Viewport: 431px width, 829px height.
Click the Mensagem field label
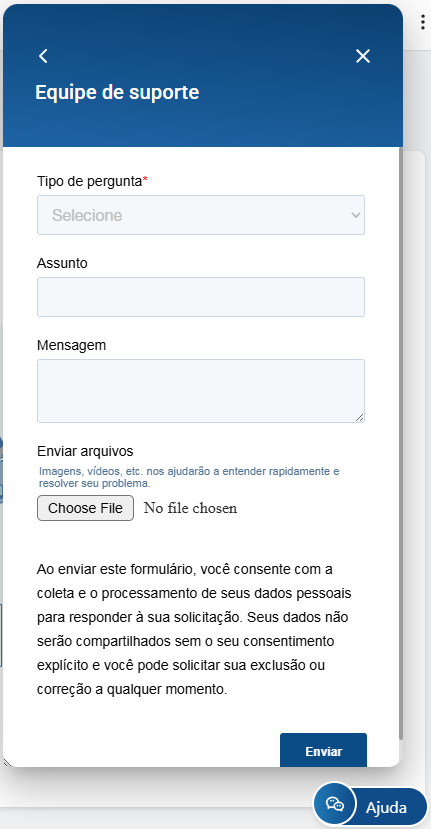pos(71,345)
